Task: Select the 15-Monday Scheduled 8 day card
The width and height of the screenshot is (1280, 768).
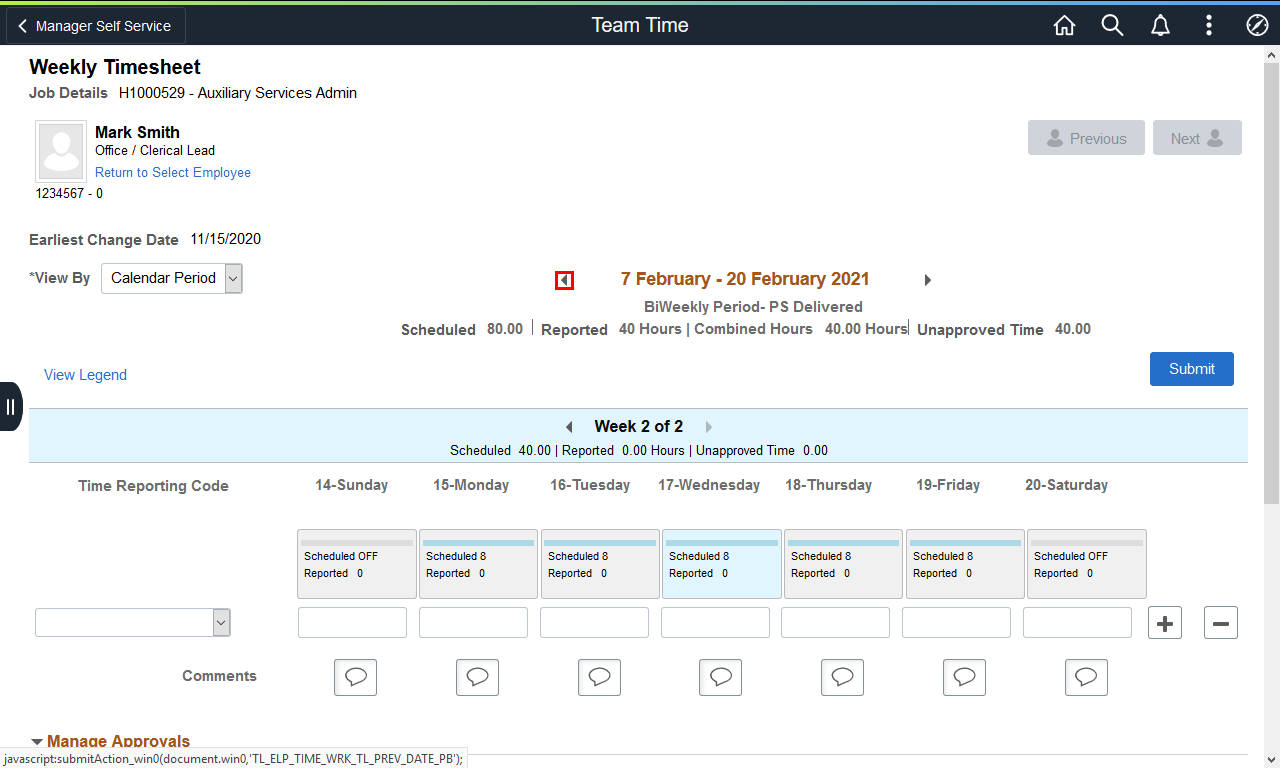Action: click(478, 564)
